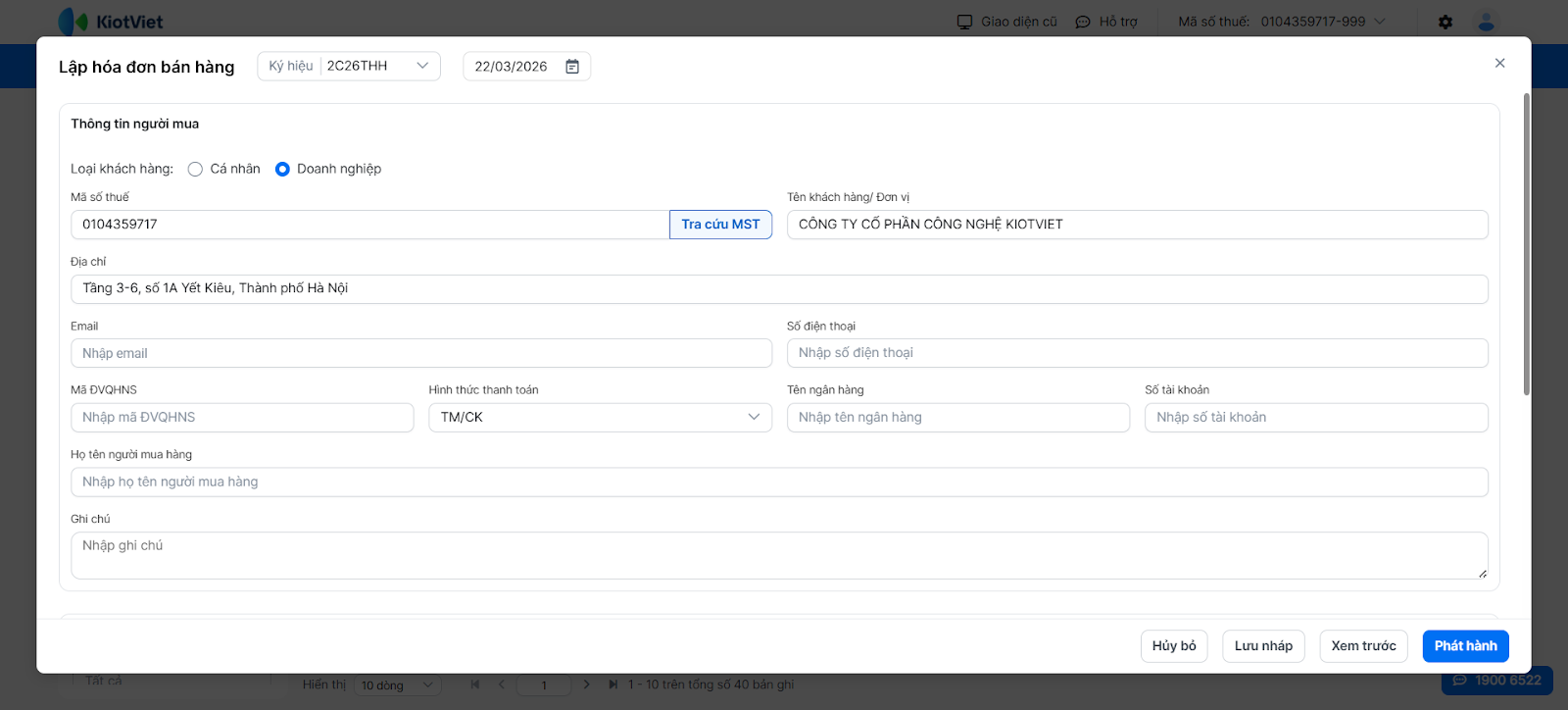Expand the Ký hiệu 2C26THH dropdown
This screenshot has height=710, width=1568.
(x=422, y=66)
